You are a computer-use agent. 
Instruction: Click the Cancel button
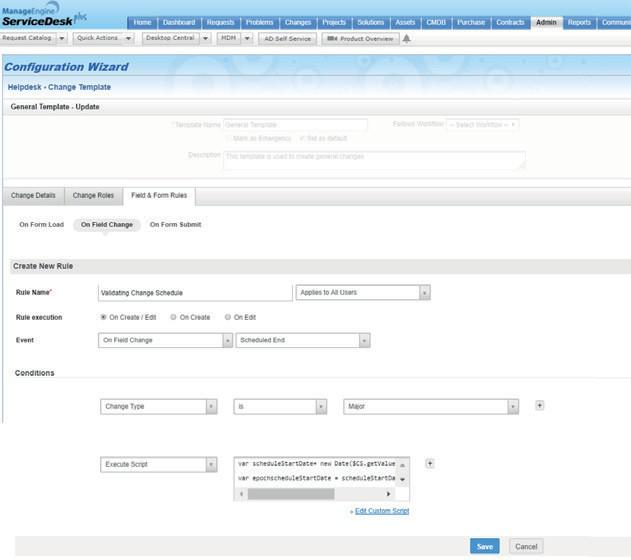tap(526, 546)
